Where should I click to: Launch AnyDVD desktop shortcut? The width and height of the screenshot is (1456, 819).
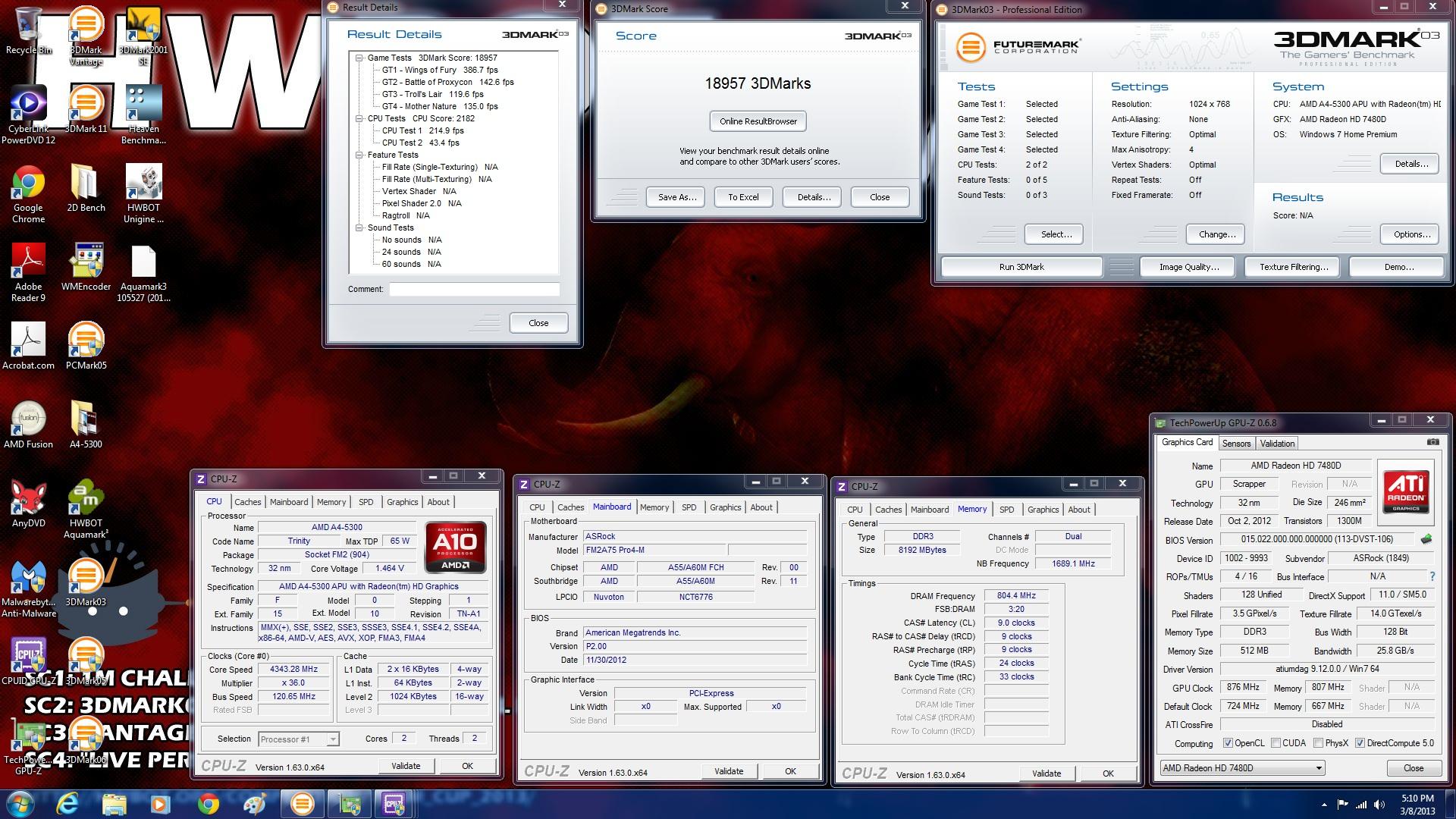click(x=28, y=504)
